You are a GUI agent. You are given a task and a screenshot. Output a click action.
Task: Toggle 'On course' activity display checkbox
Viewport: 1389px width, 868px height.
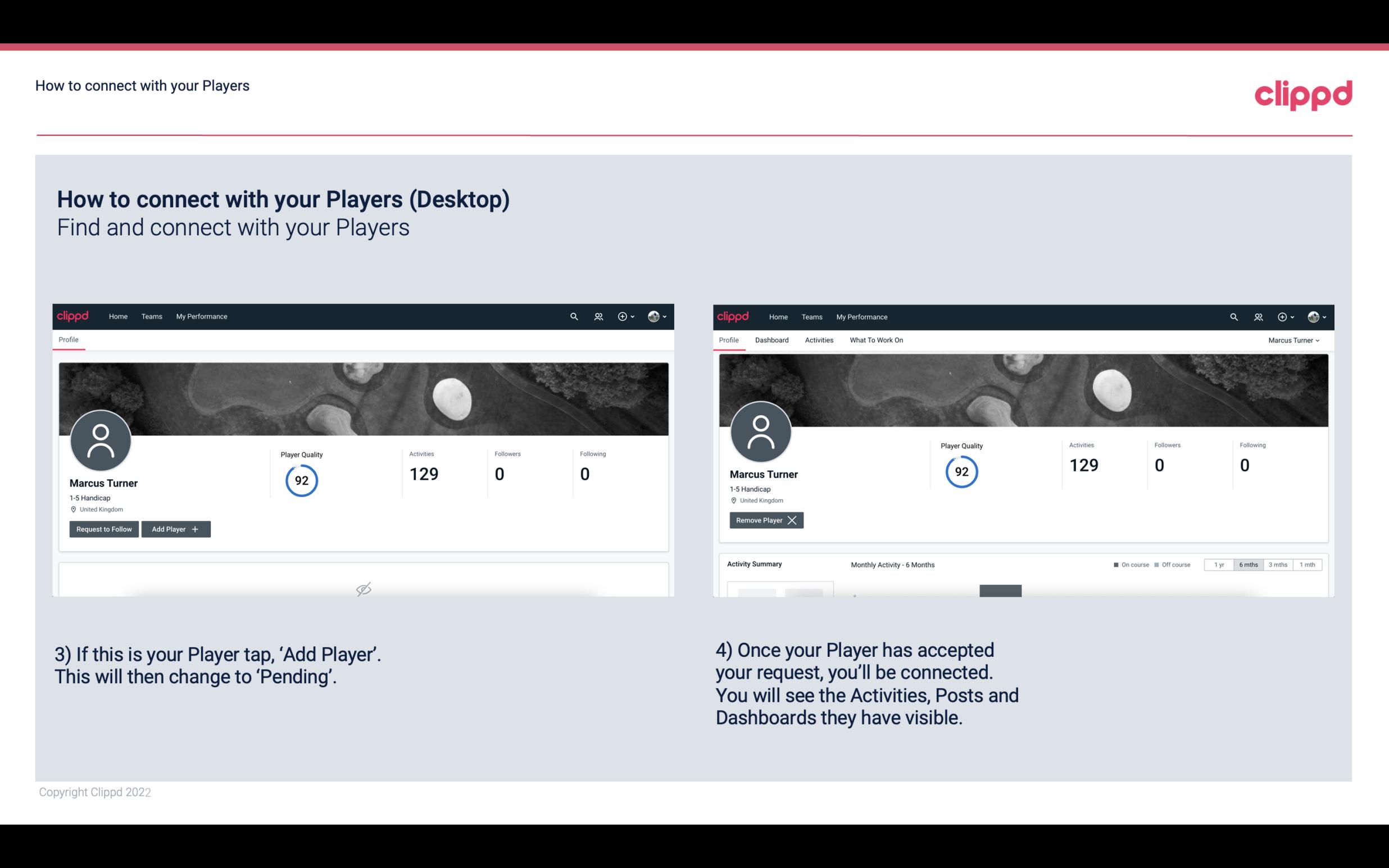[1113, 564]
